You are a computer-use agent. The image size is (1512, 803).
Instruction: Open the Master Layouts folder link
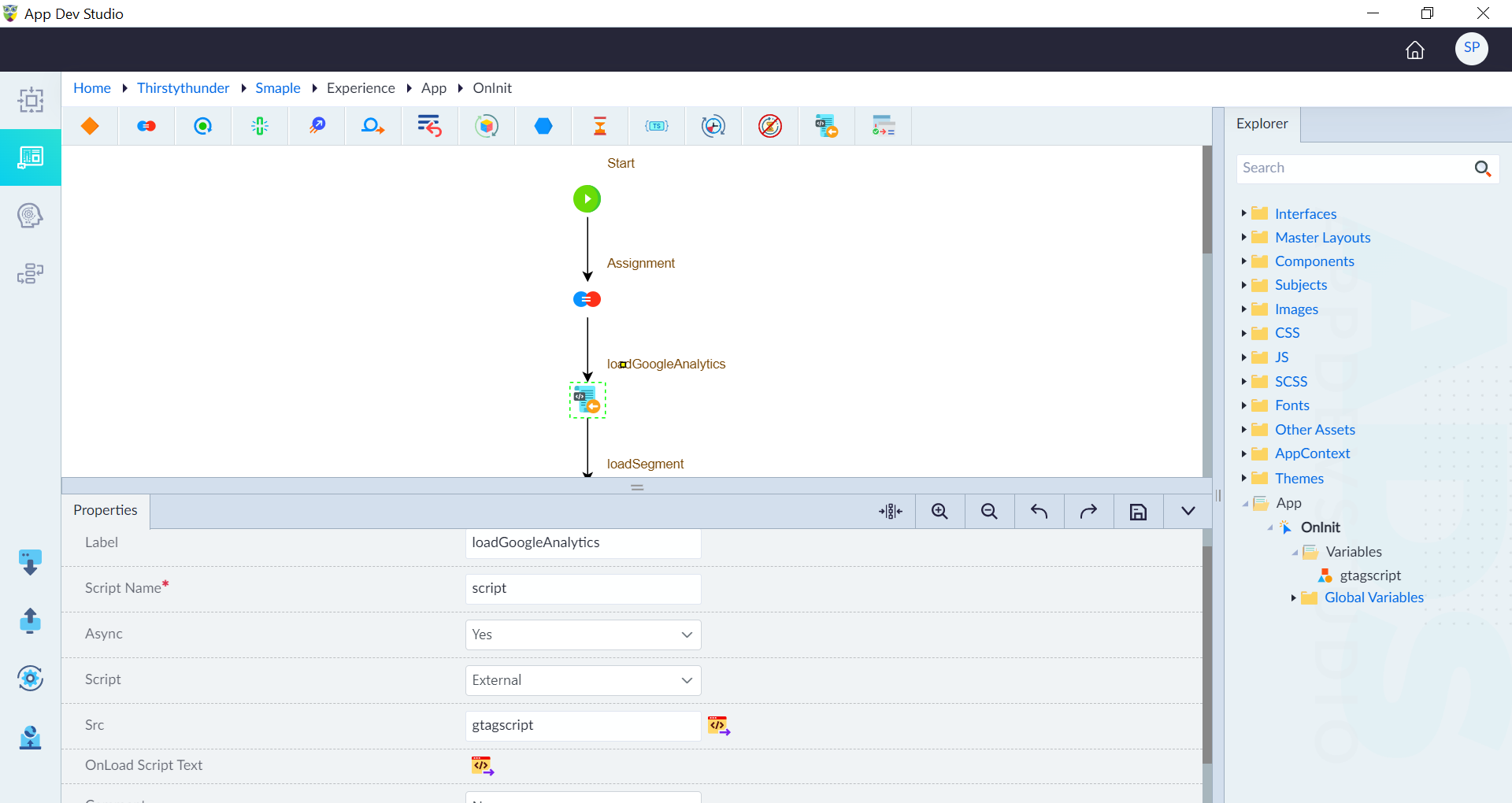click(x=1323, y=238)
